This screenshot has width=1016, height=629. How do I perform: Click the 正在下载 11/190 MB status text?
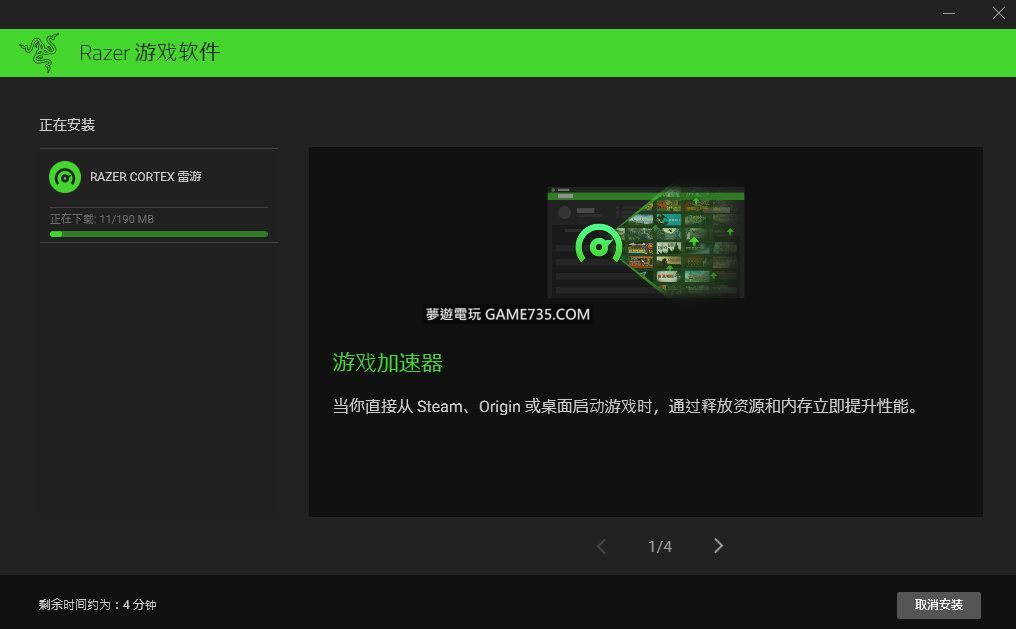(102, 219)
